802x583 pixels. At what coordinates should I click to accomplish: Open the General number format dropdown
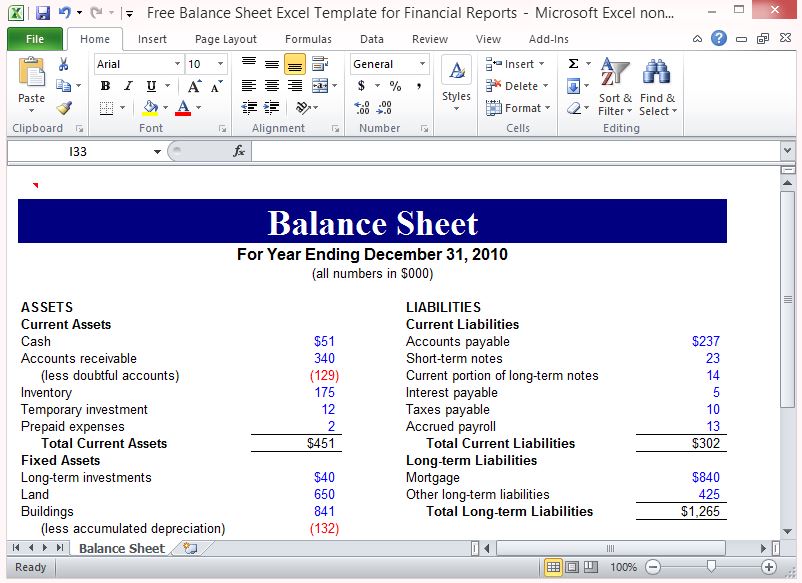[x=422, y=64]
